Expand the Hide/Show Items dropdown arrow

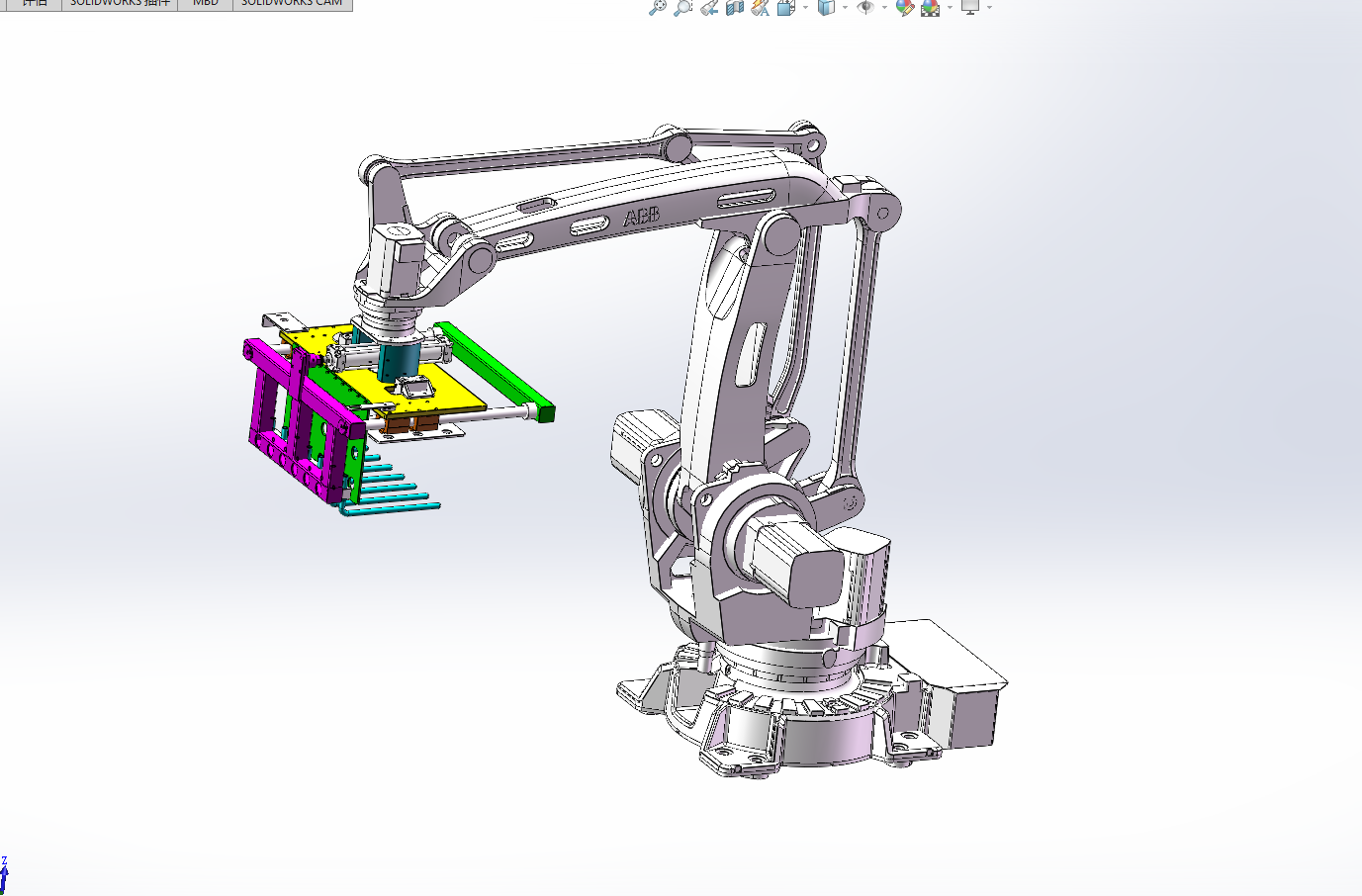point(884,8)
